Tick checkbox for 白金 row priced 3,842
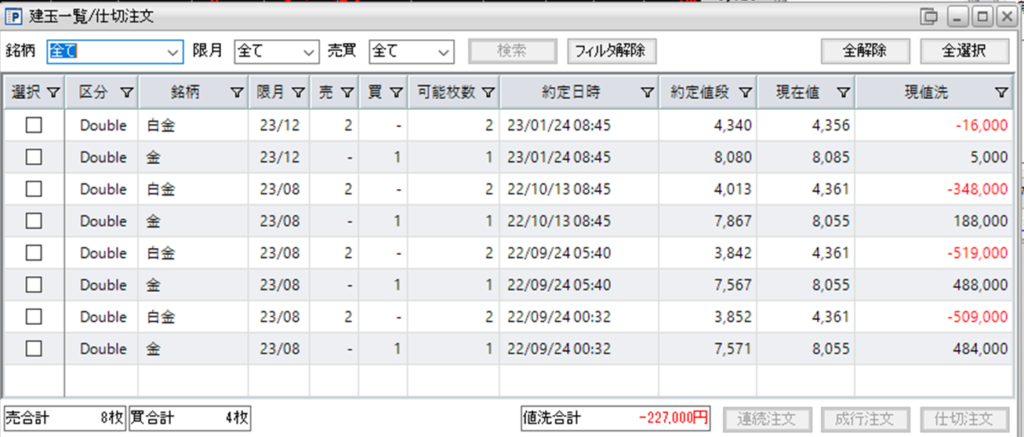 coord(33,253)
